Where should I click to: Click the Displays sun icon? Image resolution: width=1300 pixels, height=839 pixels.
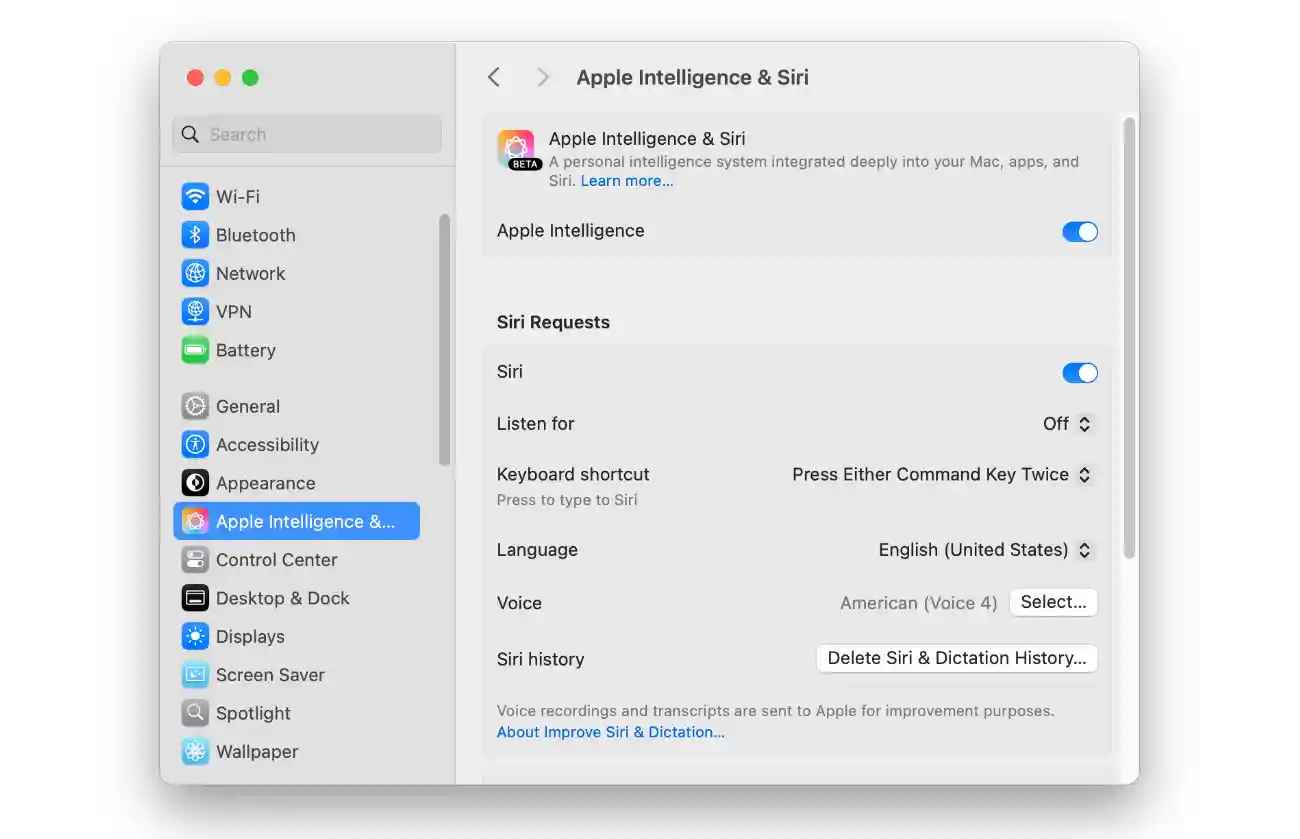(x=195, y=636)
